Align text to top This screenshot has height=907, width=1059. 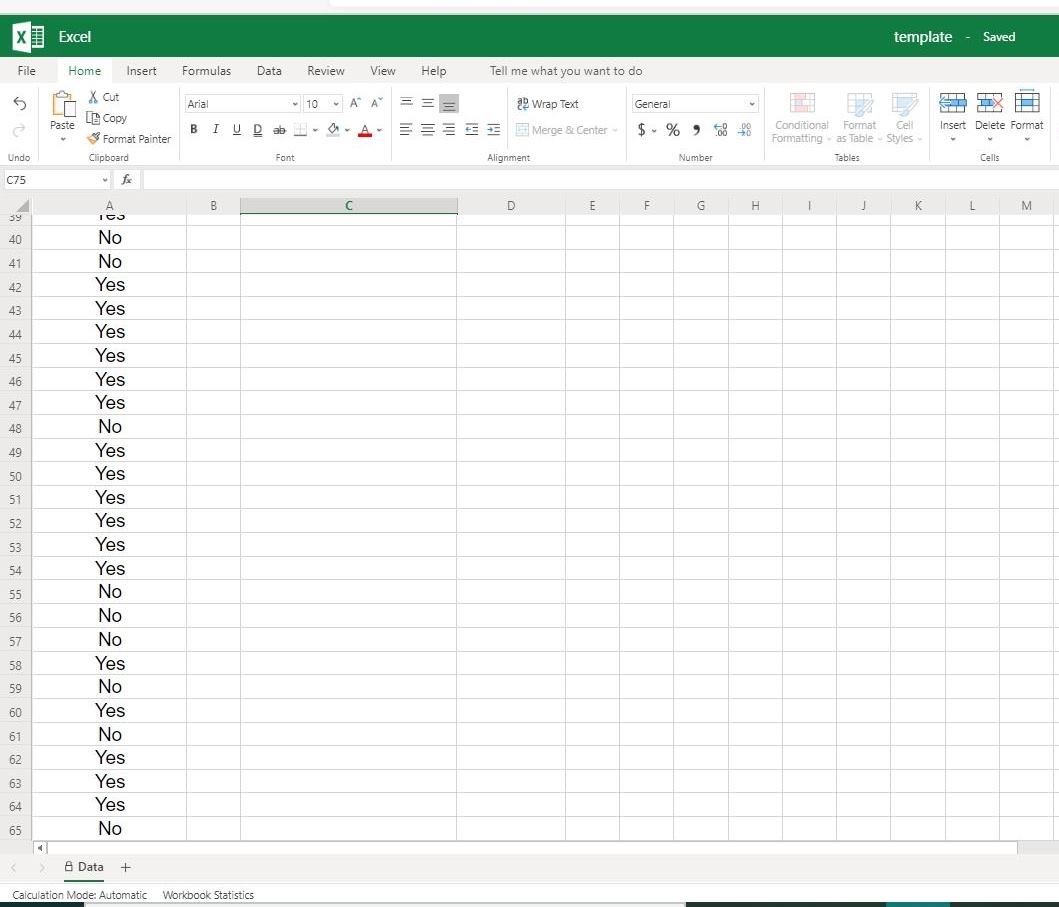tap(406, 103)
